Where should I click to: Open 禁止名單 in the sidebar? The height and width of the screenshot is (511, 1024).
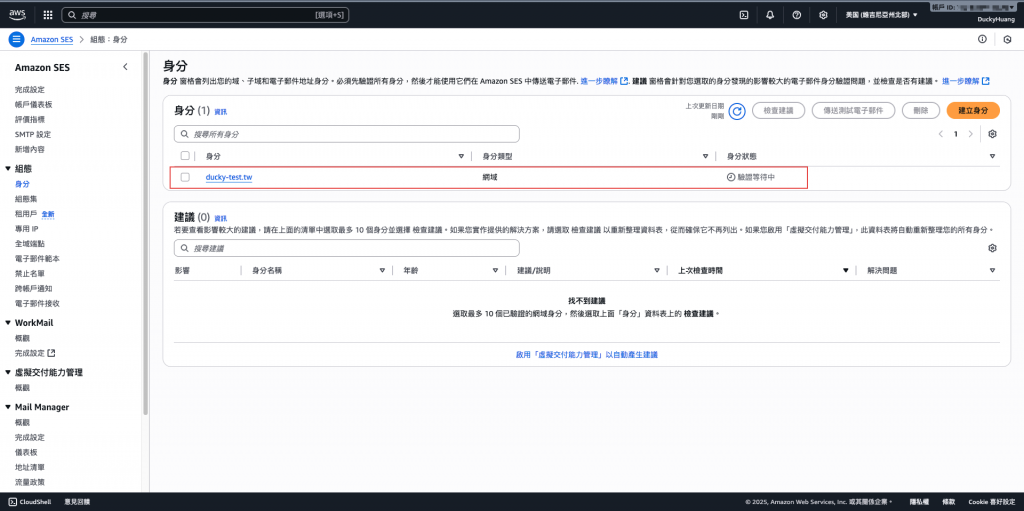click(30, 273)
